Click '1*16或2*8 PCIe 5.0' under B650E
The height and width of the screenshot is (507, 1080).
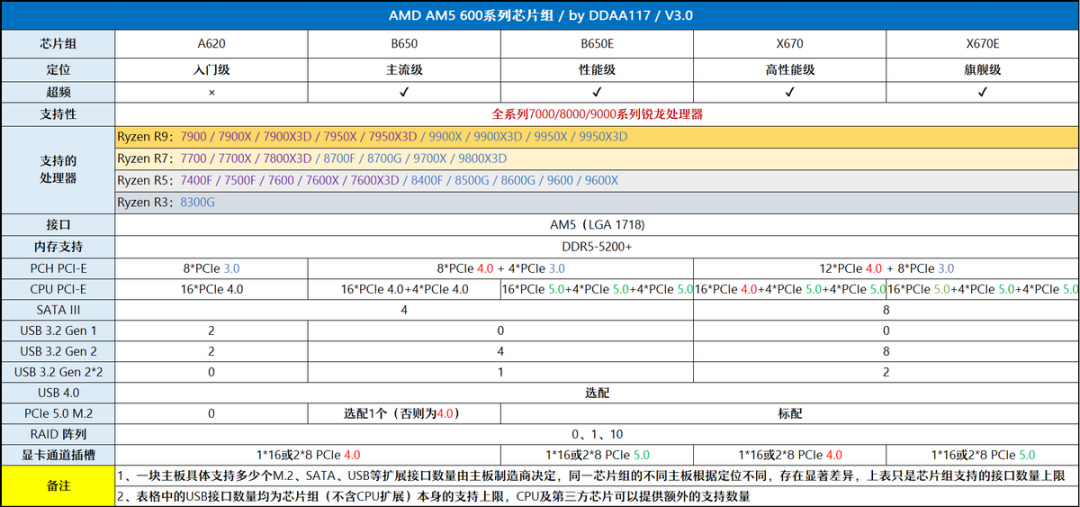[596, 455]
